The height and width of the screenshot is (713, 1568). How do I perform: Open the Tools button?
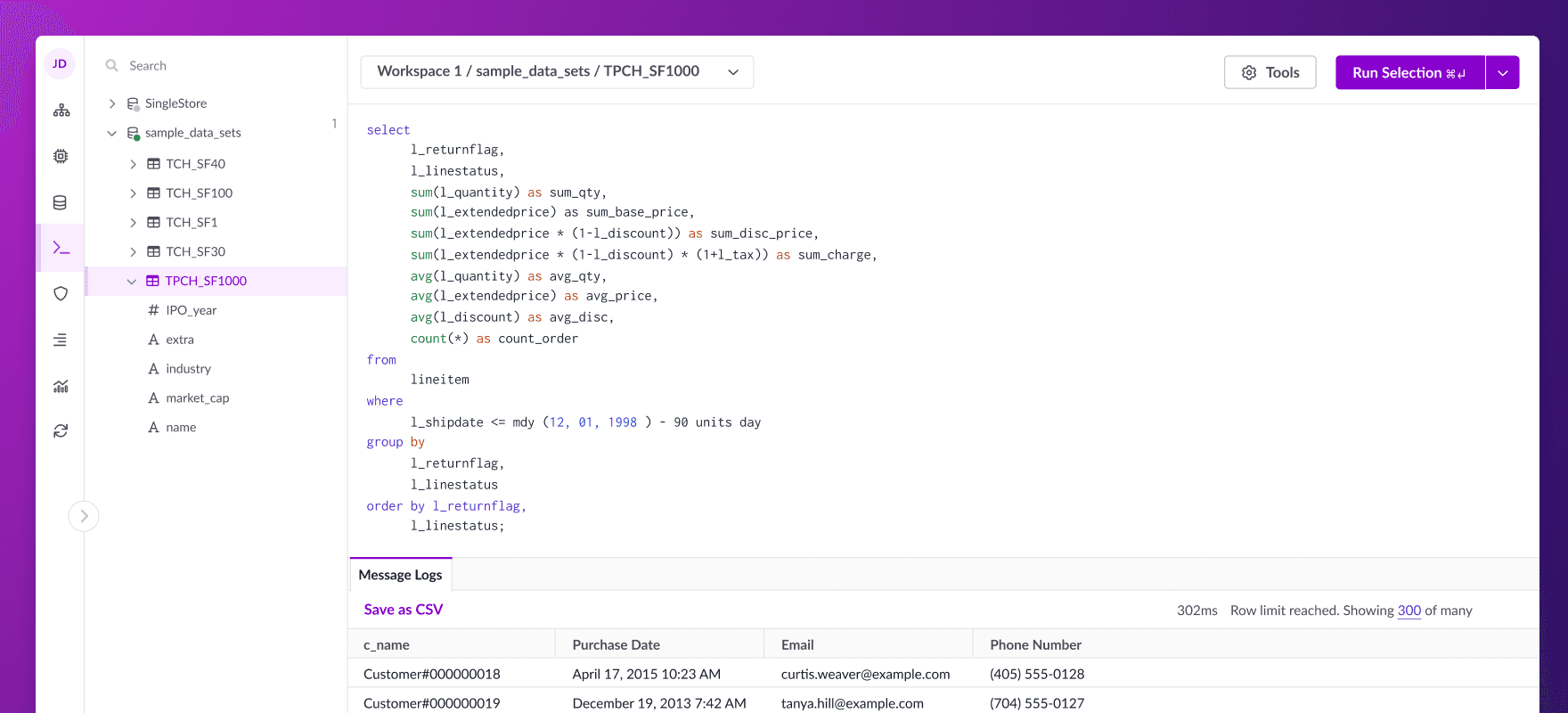1270,73
